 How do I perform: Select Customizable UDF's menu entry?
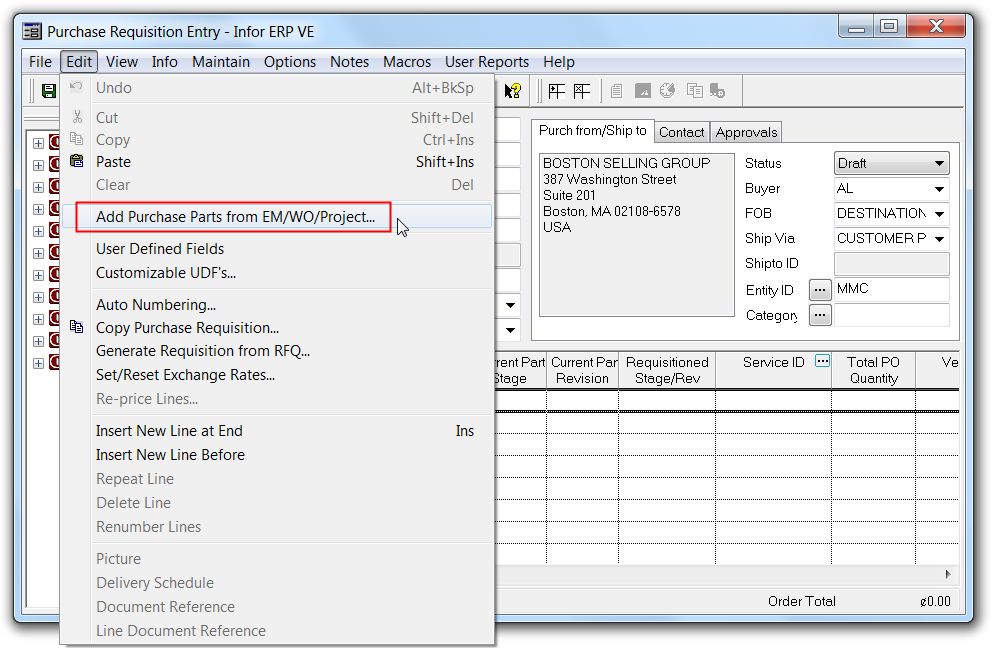coord(277,273)
